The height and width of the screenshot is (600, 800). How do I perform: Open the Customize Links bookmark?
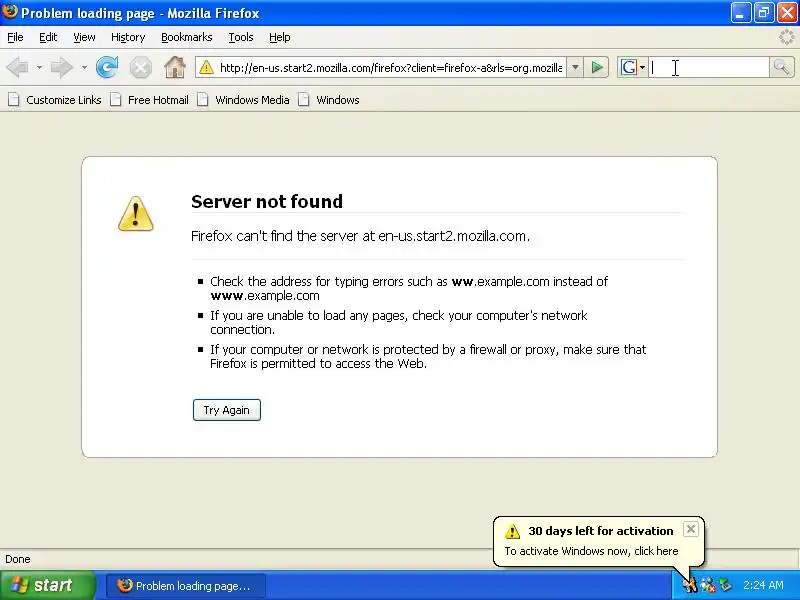click(x=55, y=99)
